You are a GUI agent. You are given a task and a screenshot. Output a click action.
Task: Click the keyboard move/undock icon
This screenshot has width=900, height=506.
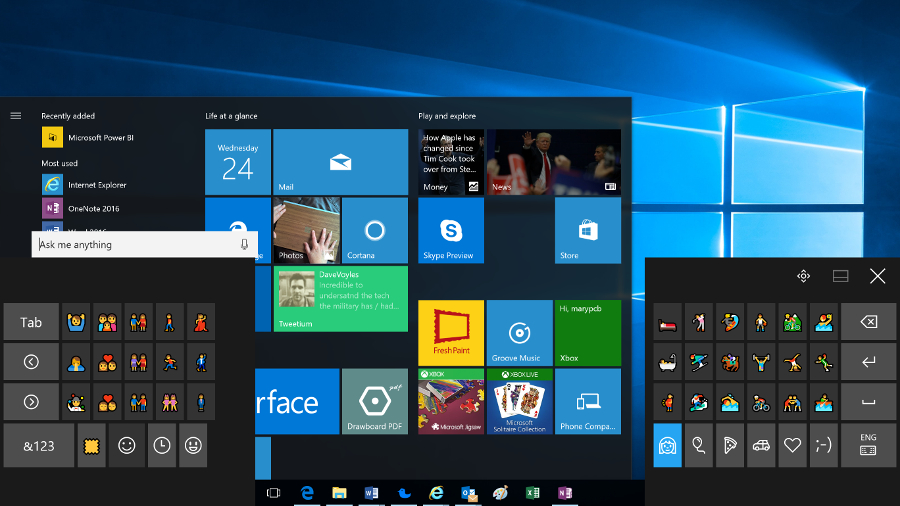803,276
